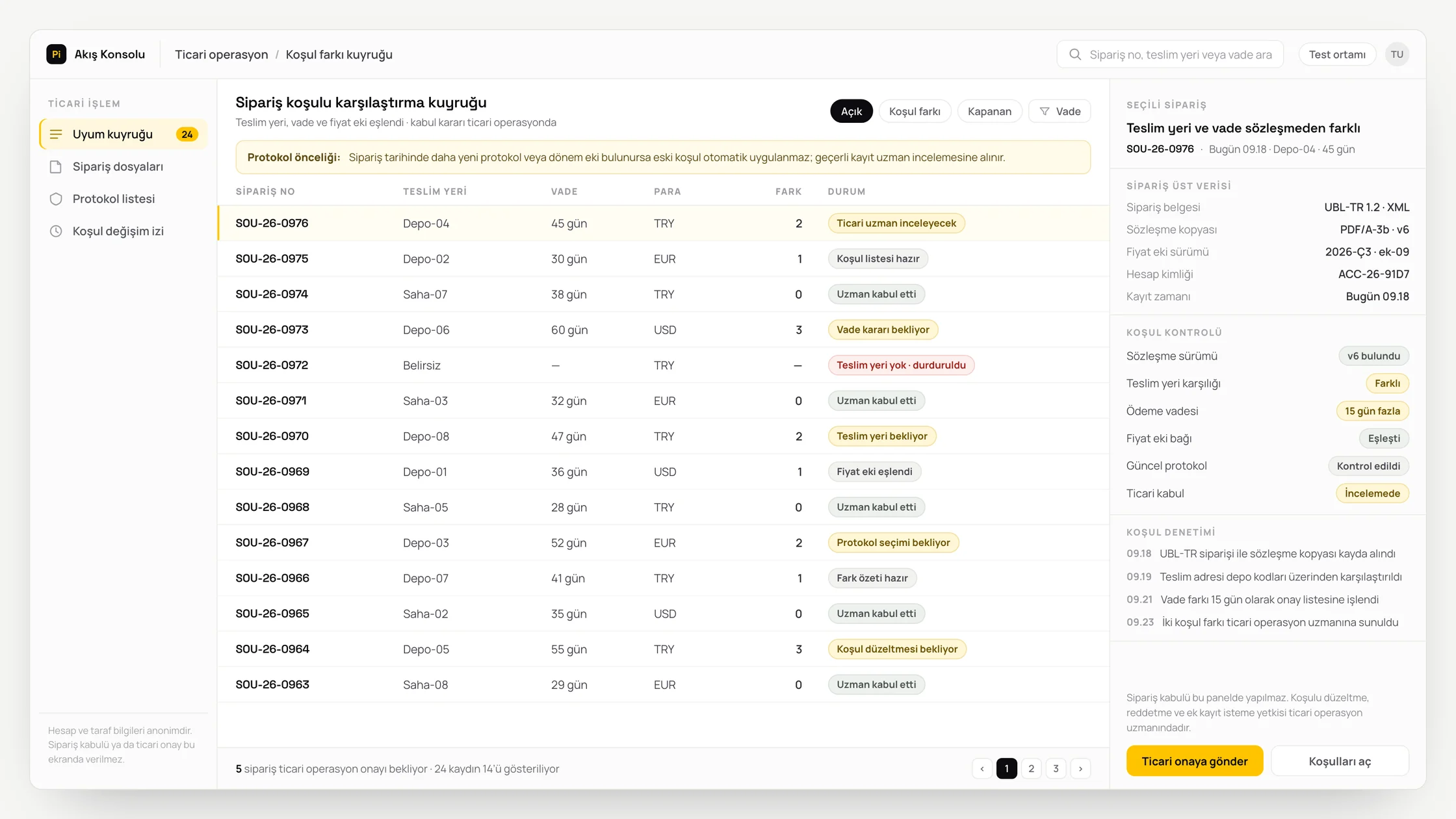Click Teslim yeri bekliyor status badge
This screenshot has width=1456, height=819.
pos(882,436)
